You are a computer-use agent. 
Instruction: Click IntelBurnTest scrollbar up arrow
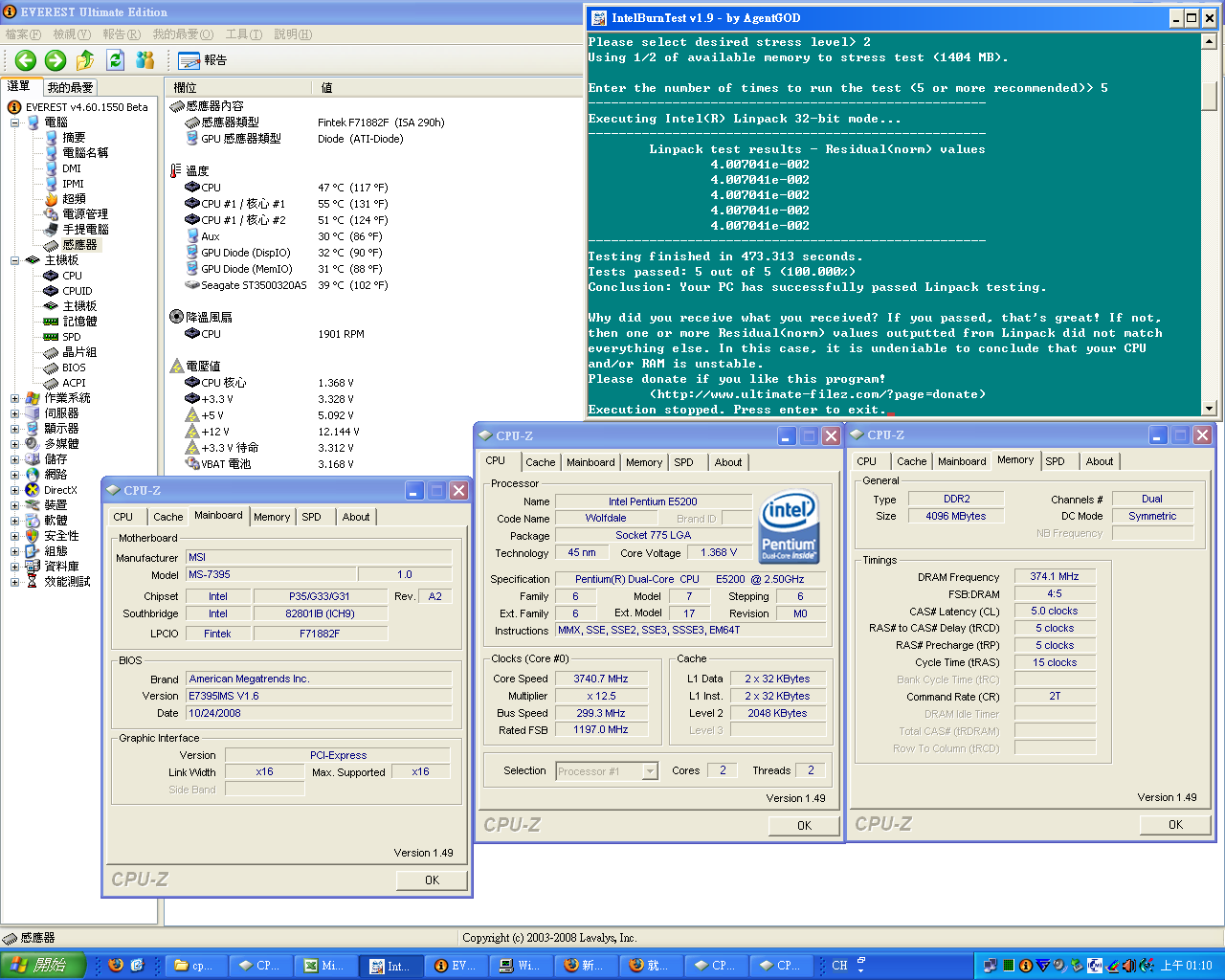pyautogui.click(x=1209, y=41)
